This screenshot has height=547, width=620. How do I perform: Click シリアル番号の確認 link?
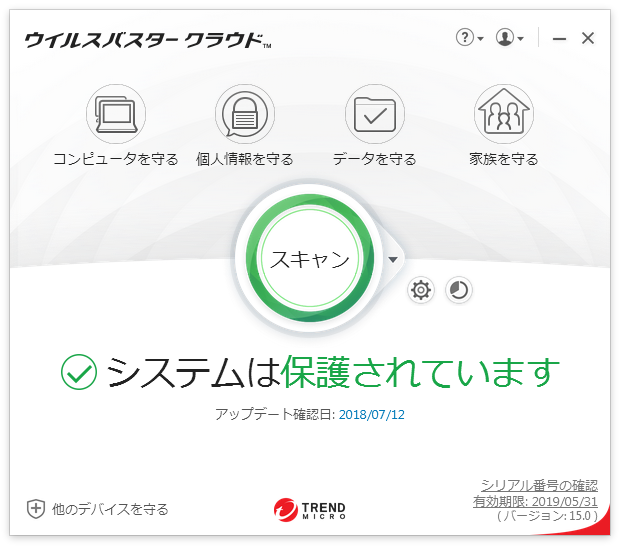[539, 485]
